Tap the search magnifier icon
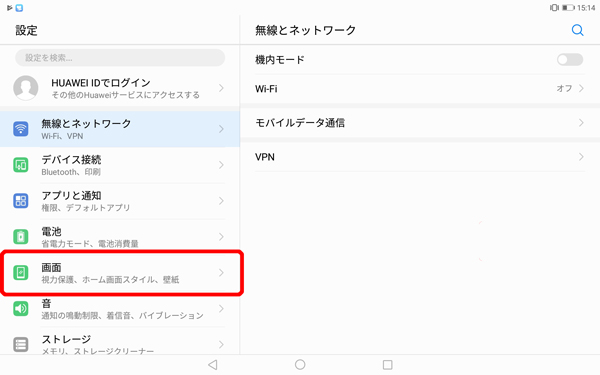 577,30
